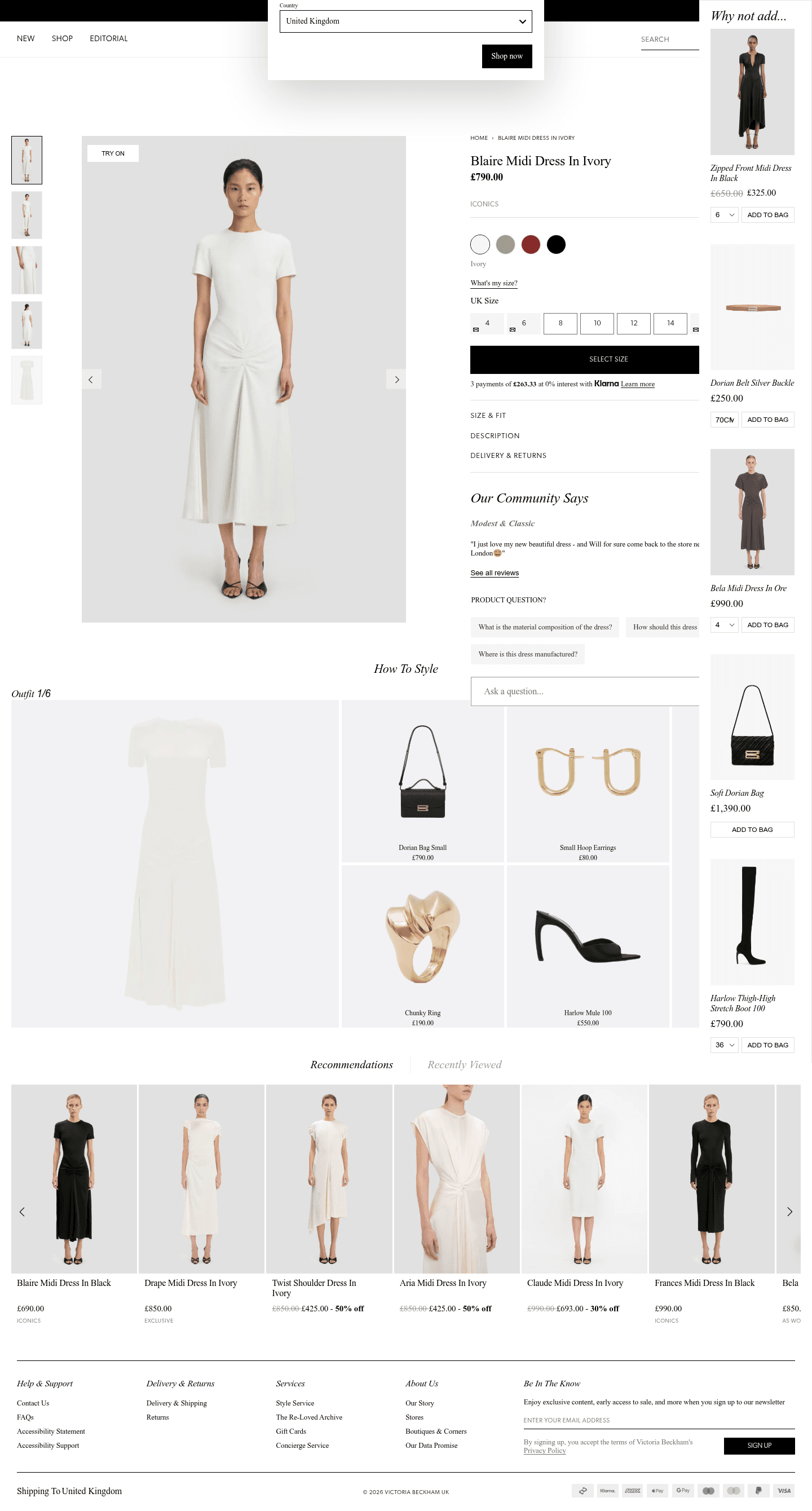Click the Afterpay loop icon in the footer
812x1511 pixels.
coord(582,1491)
